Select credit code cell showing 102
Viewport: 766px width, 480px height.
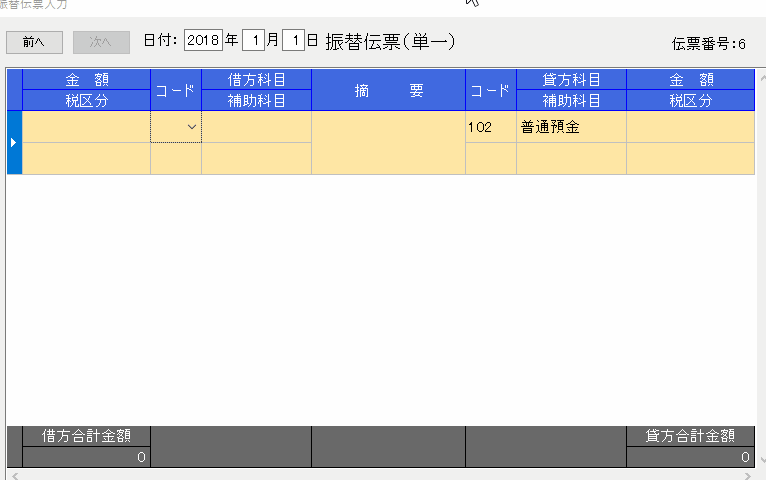490,127
